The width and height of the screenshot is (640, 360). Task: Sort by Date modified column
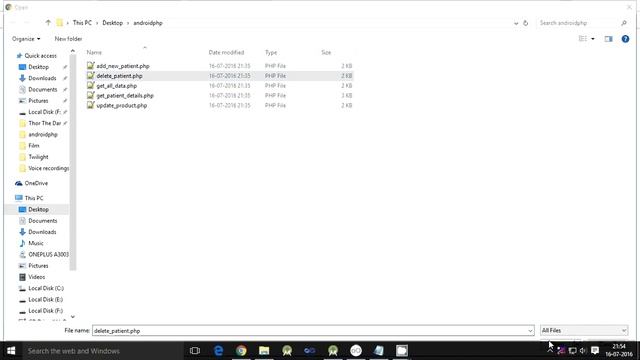pos(226,52)
